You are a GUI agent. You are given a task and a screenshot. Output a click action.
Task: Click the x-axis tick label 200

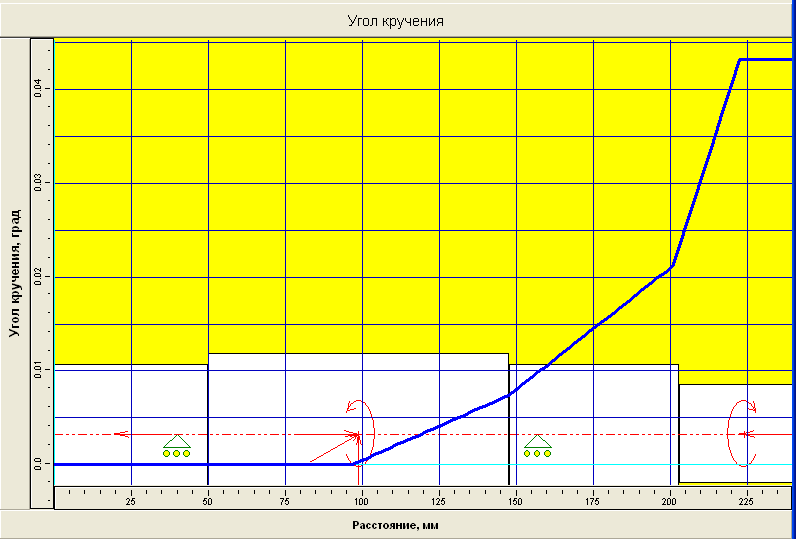670,502
